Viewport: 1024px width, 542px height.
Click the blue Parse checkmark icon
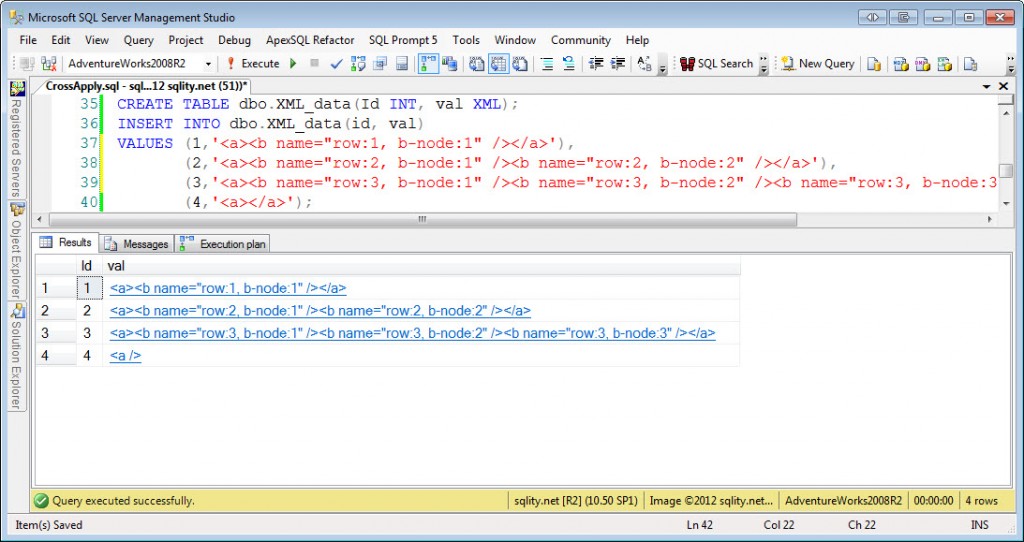point(336,63)
